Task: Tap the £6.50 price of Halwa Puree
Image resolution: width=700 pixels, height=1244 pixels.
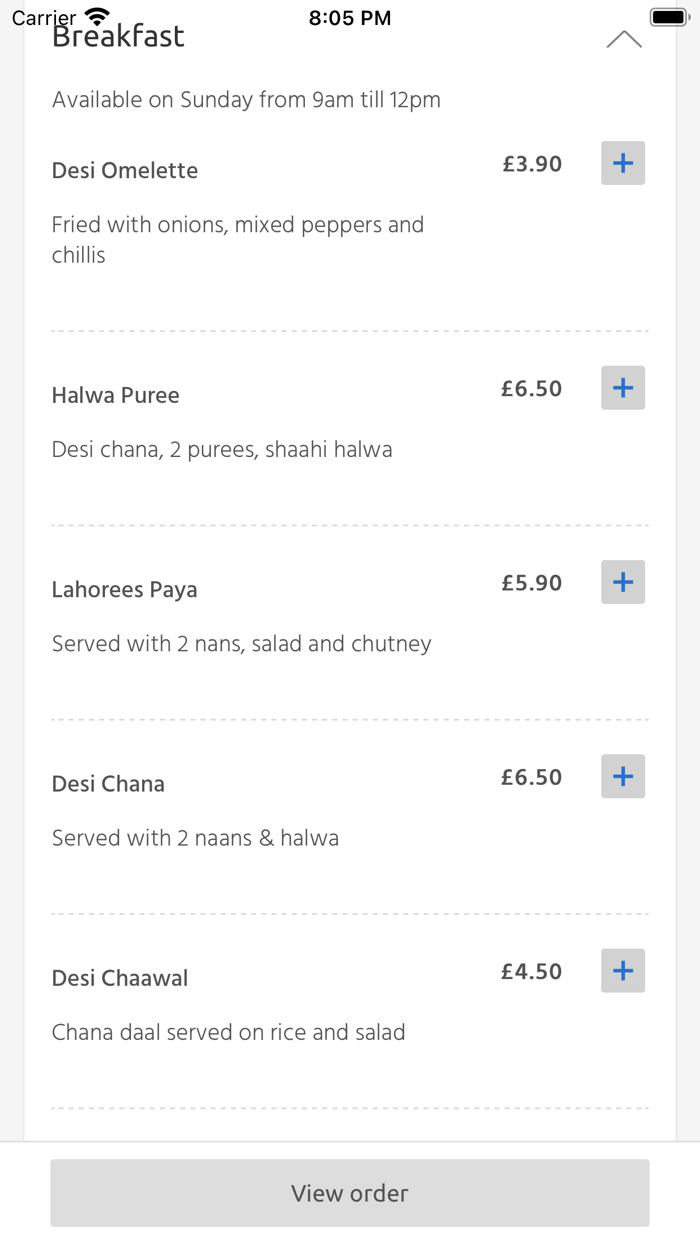Action: coord(532,388)
